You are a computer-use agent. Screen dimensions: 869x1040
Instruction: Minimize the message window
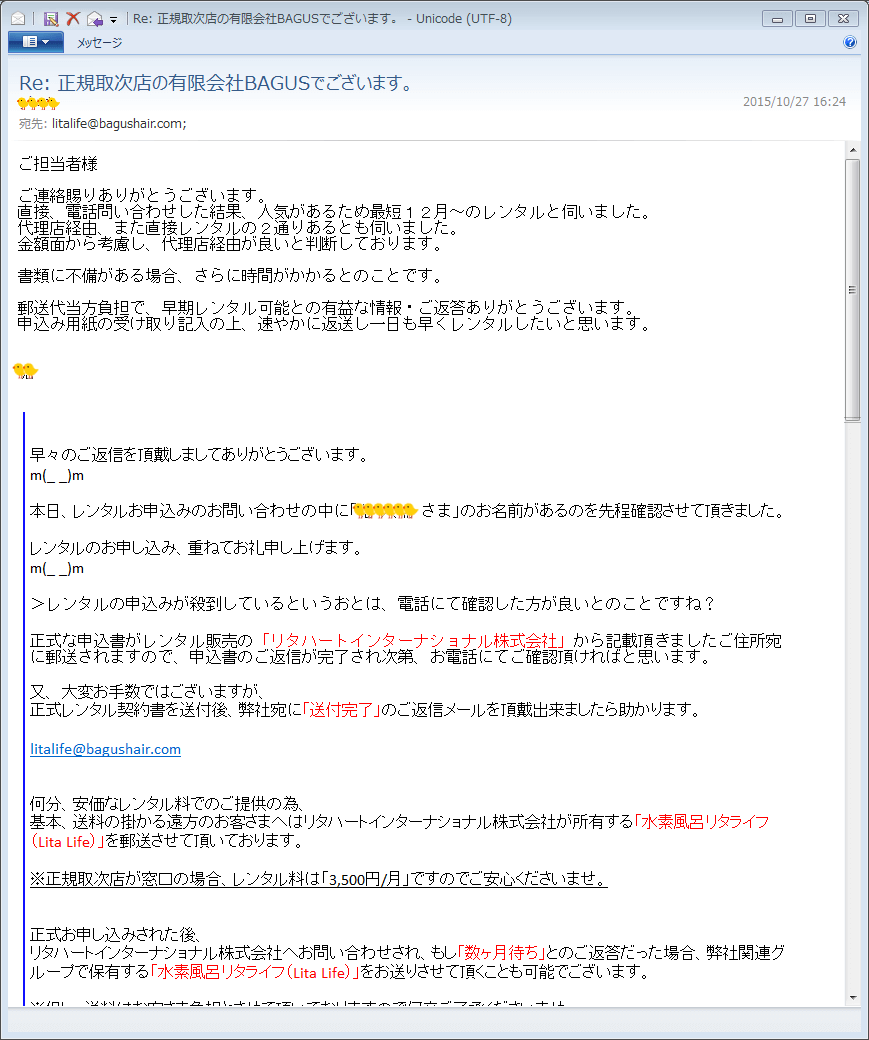(x=777, y=19)
